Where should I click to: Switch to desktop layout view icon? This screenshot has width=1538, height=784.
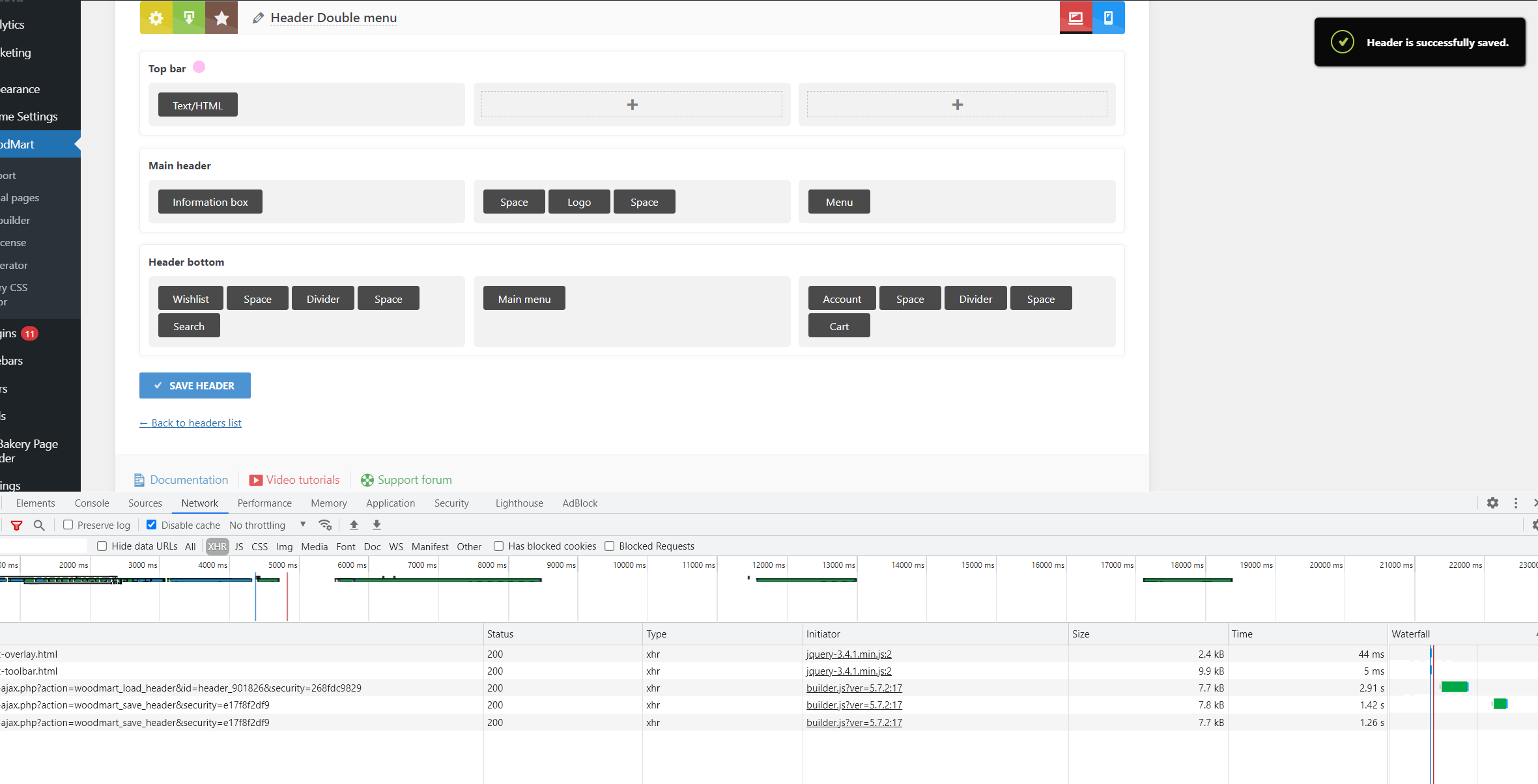[1075, 18]
